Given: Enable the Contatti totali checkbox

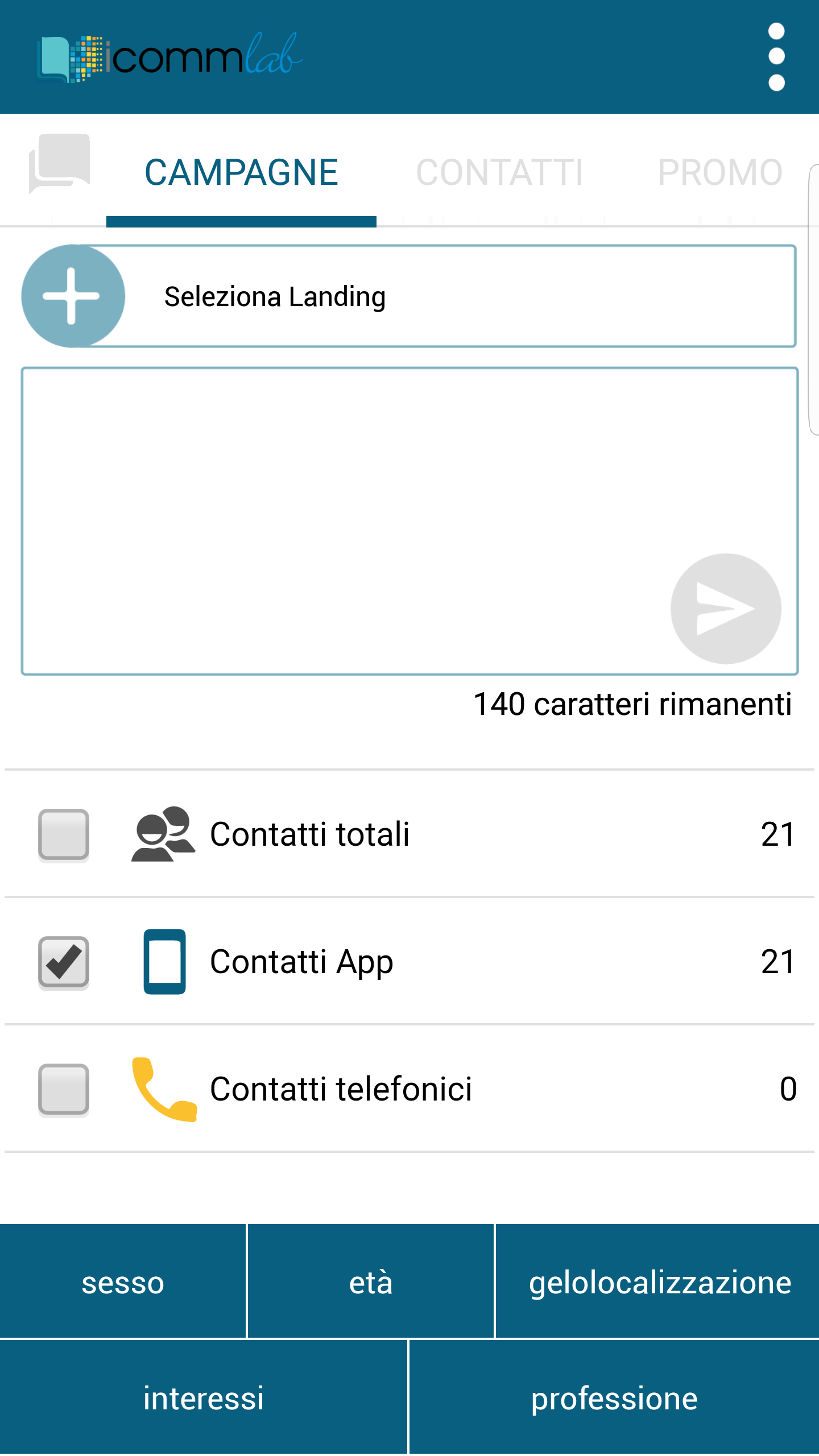Looking at the screenshot, I should [64, 834].
